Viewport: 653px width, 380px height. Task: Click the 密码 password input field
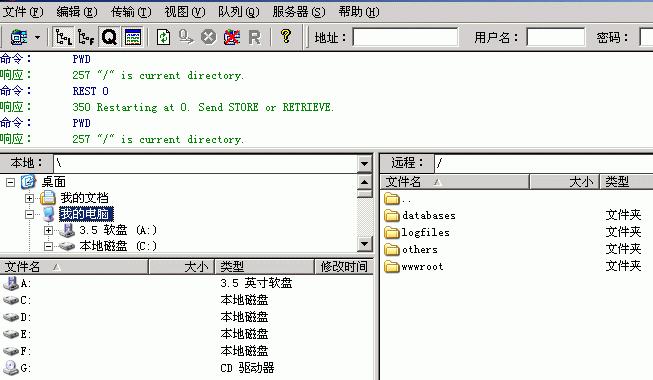646,37
